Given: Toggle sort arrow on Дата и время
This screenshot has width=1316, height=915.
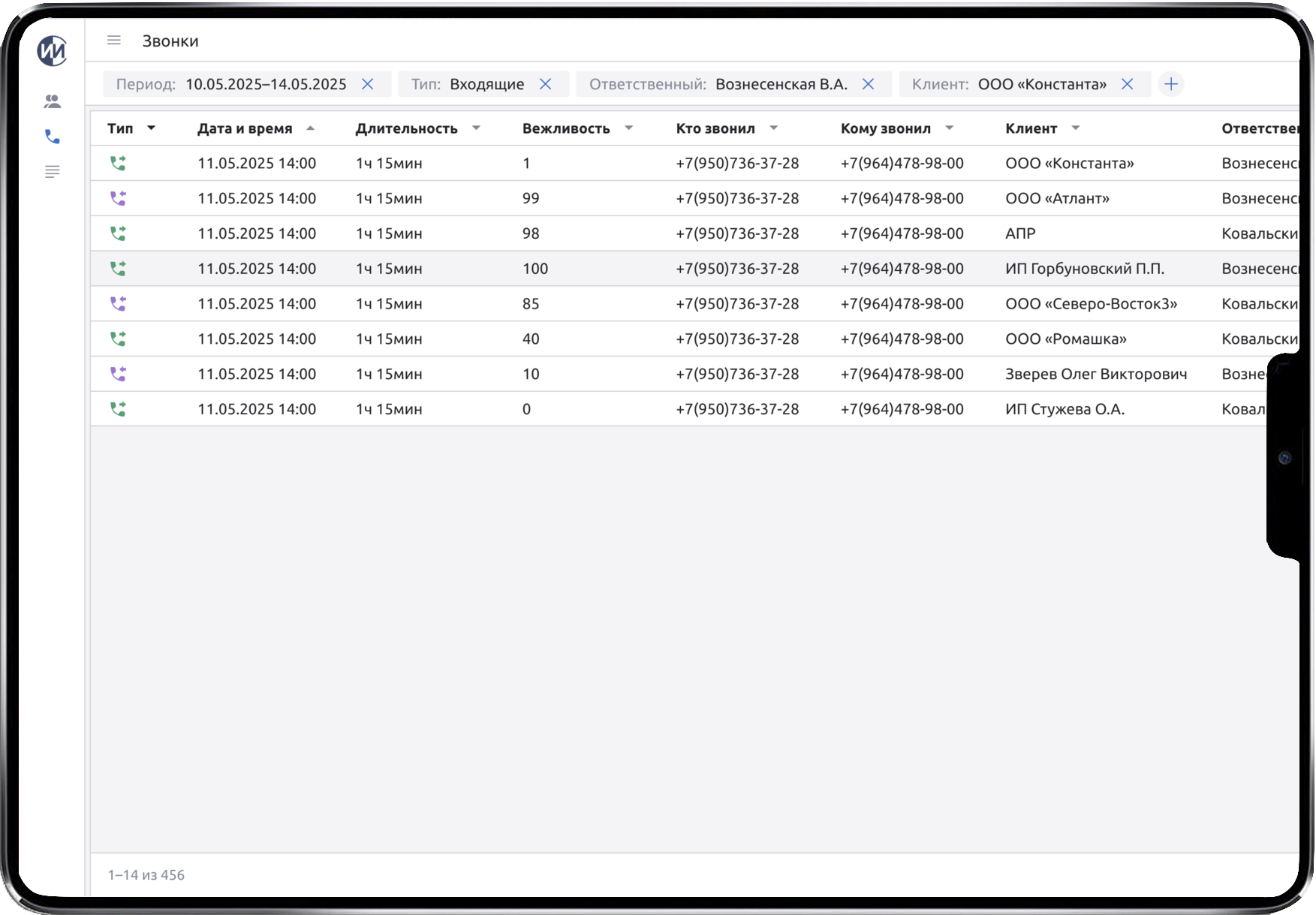Looking at the screenshot, I should pos(310,128).
